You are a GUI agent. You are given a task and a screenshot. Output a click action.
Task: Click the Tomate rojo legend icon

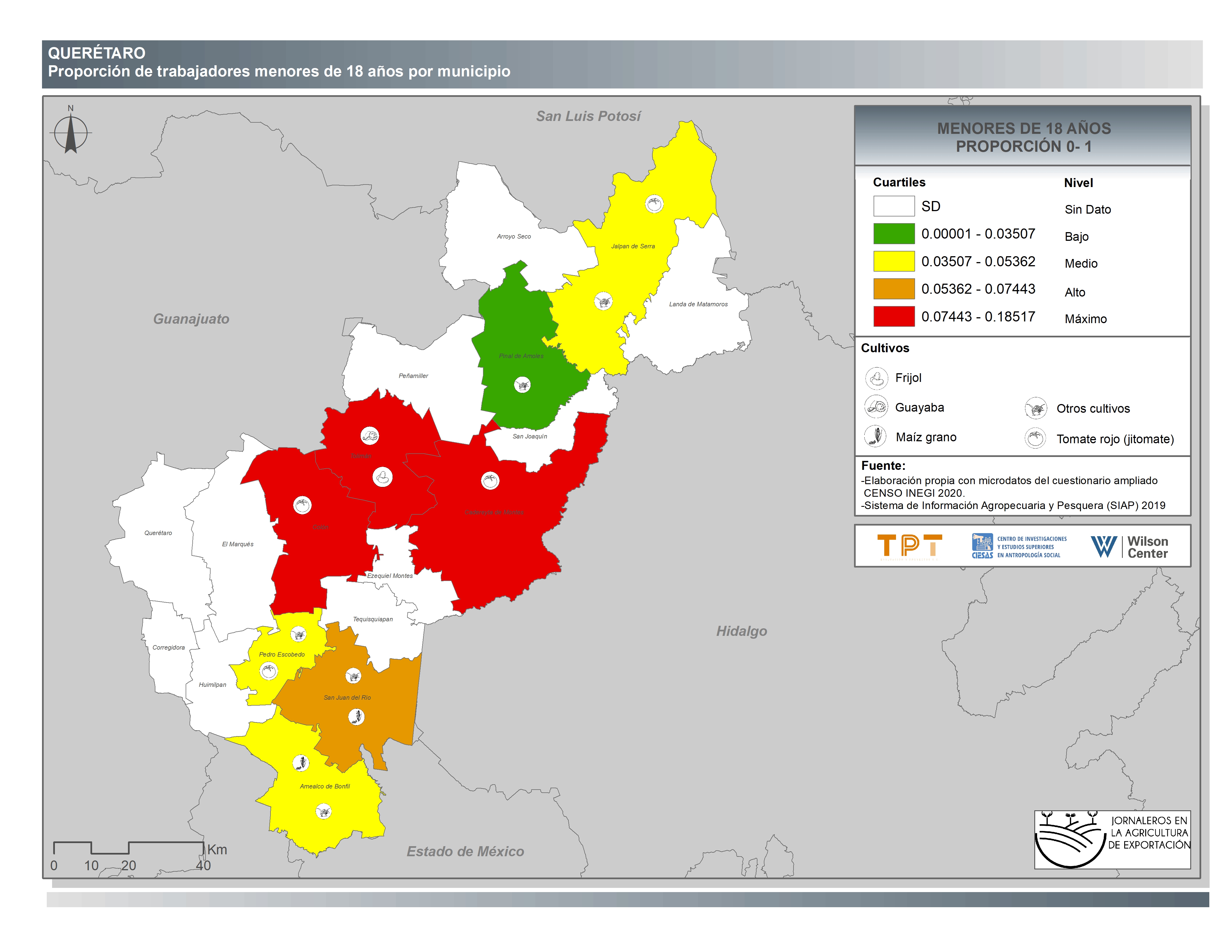(x=1036, y=438)
